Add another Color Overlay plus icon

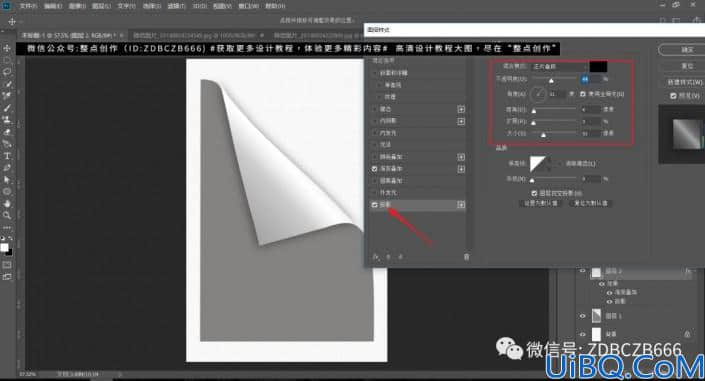pos(461,157)
